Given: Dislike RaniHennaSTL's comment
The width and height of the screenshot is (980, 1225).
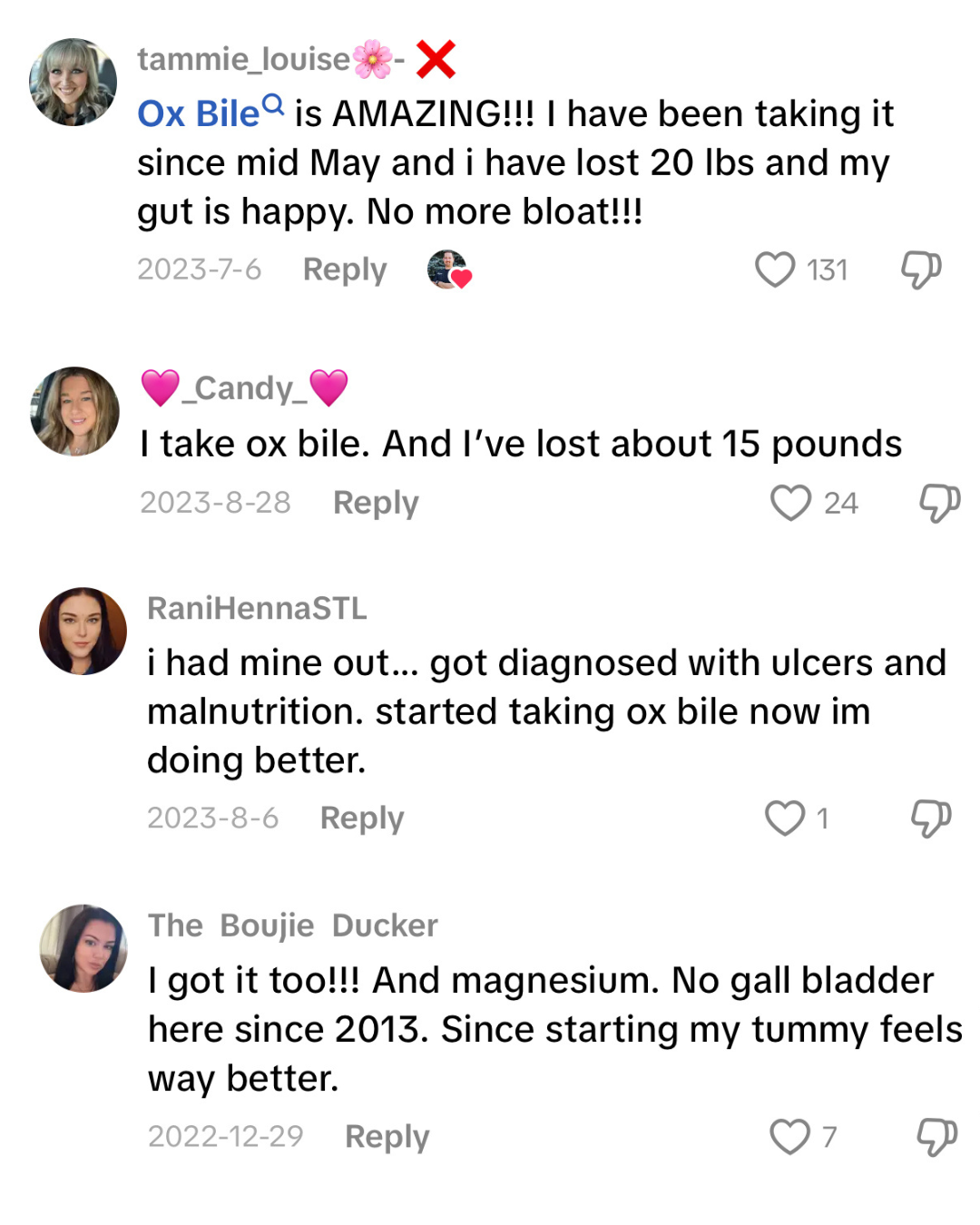Looking at the screenshot, I should coord(931,818).
